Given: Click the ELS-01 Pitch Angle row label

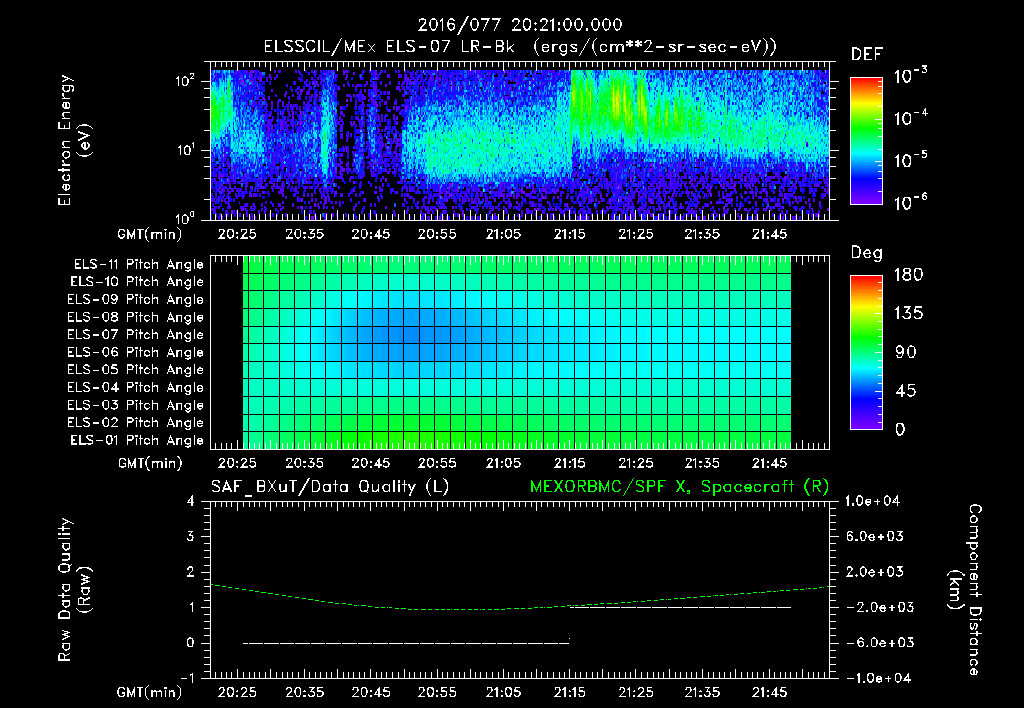Looking at the screenshot, I should (137, 440).
